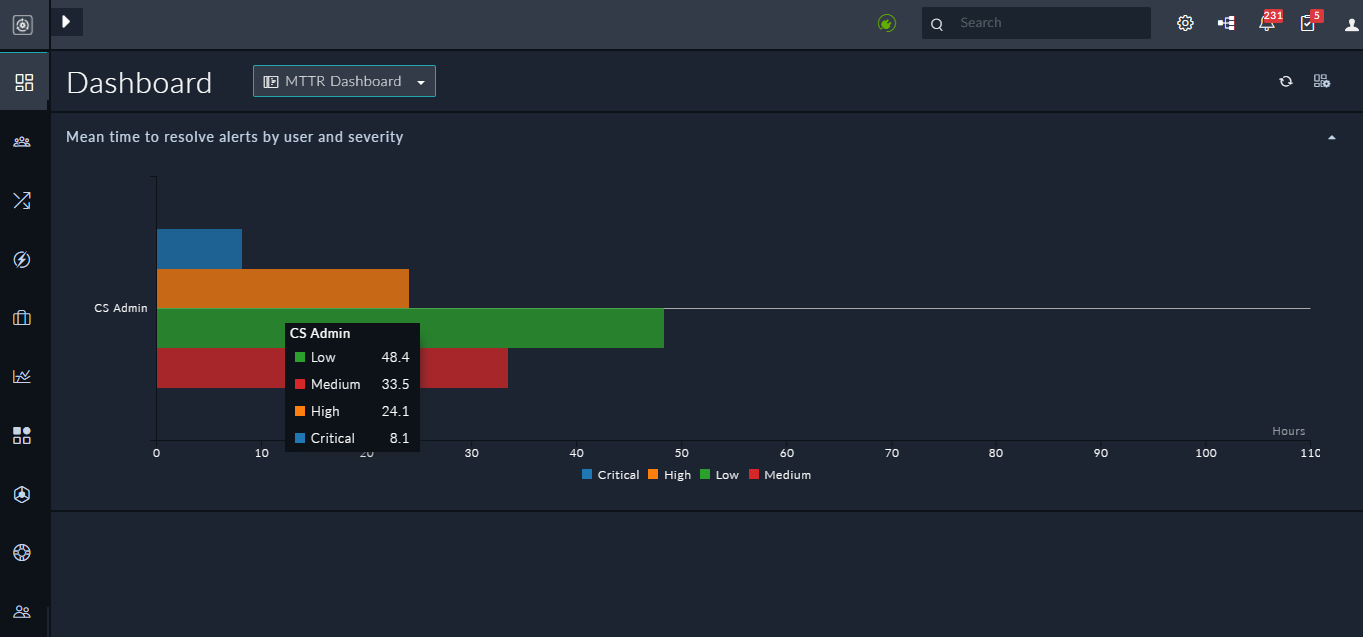Open the application settings gear
The width and height of the screenshot is (1363, 637).
pyautogui.click(x=1185, y=22)
